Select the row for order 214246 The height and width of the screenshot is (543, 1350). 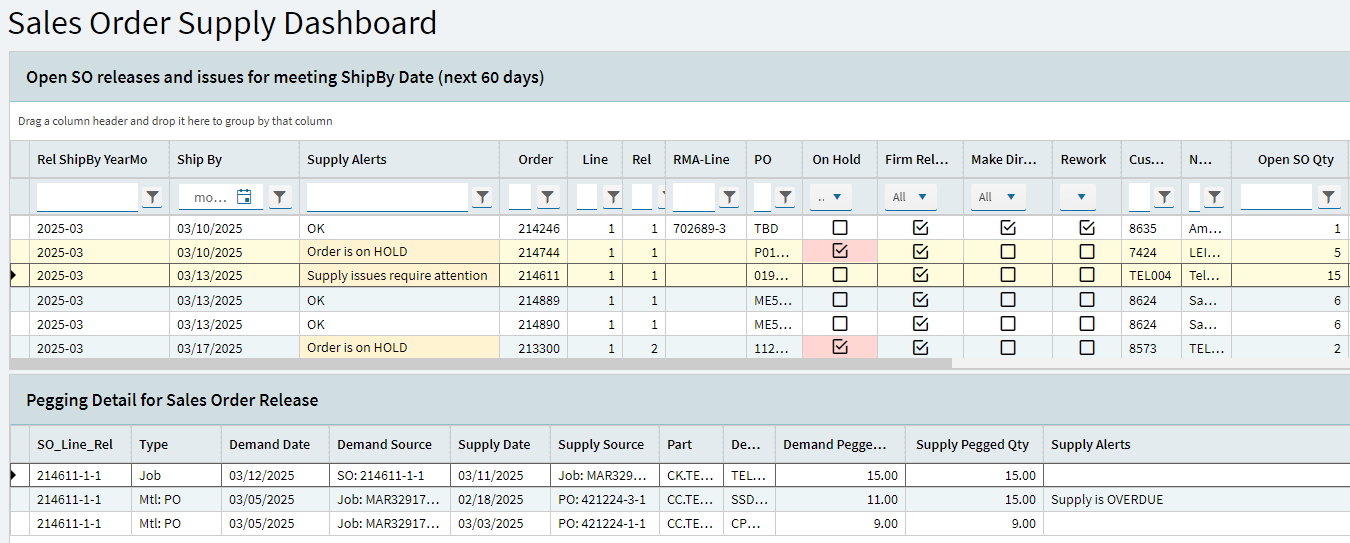coord(679,227)
